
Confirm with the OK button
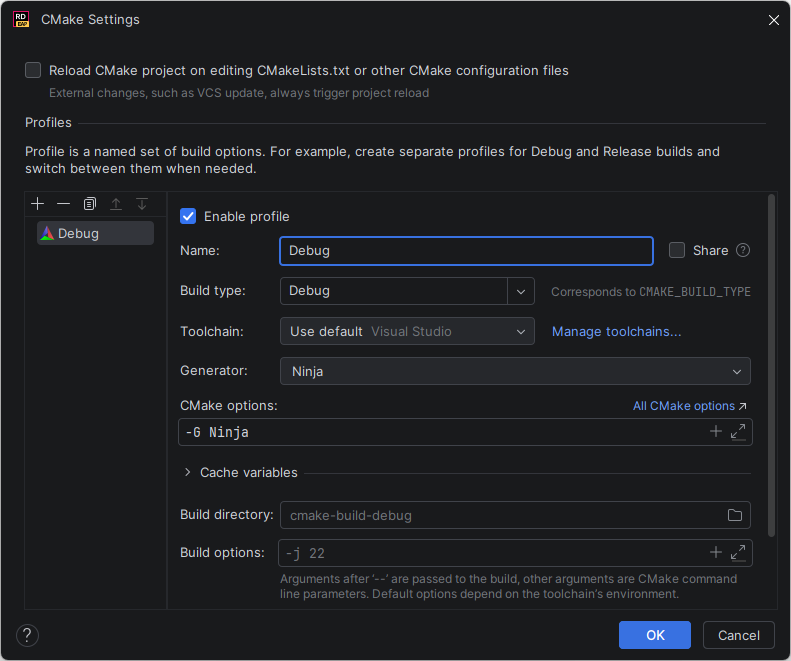click(x=655, y=635)
